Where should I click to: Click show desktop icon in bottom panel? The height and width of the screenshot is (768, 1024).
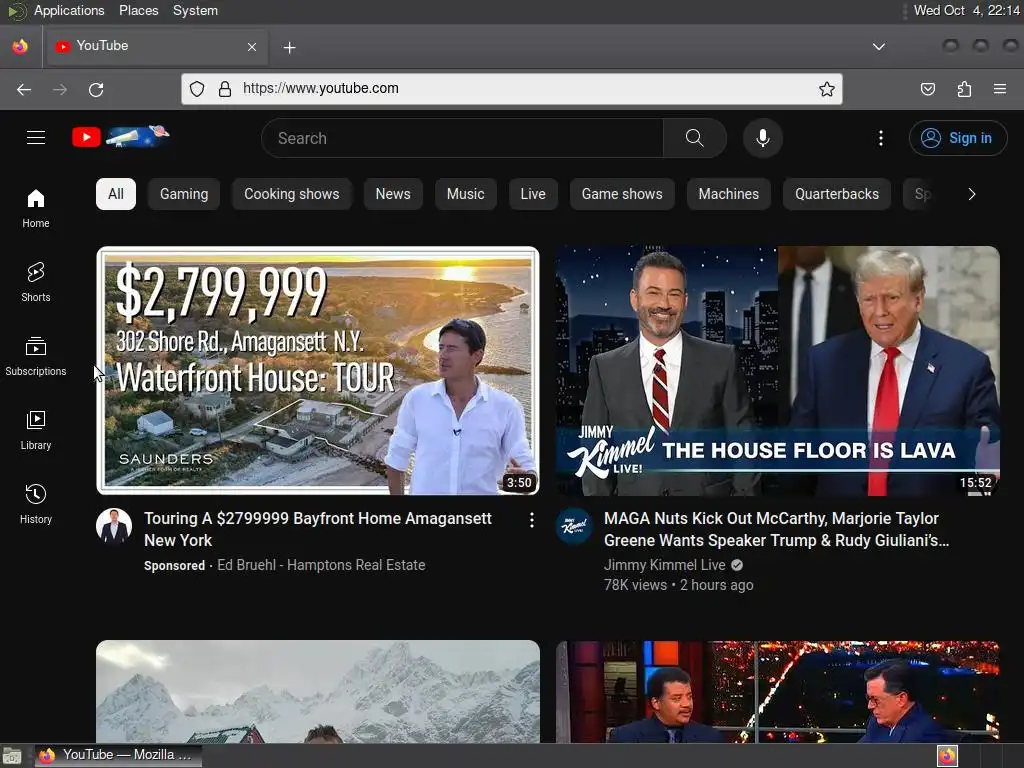point(12,756)
